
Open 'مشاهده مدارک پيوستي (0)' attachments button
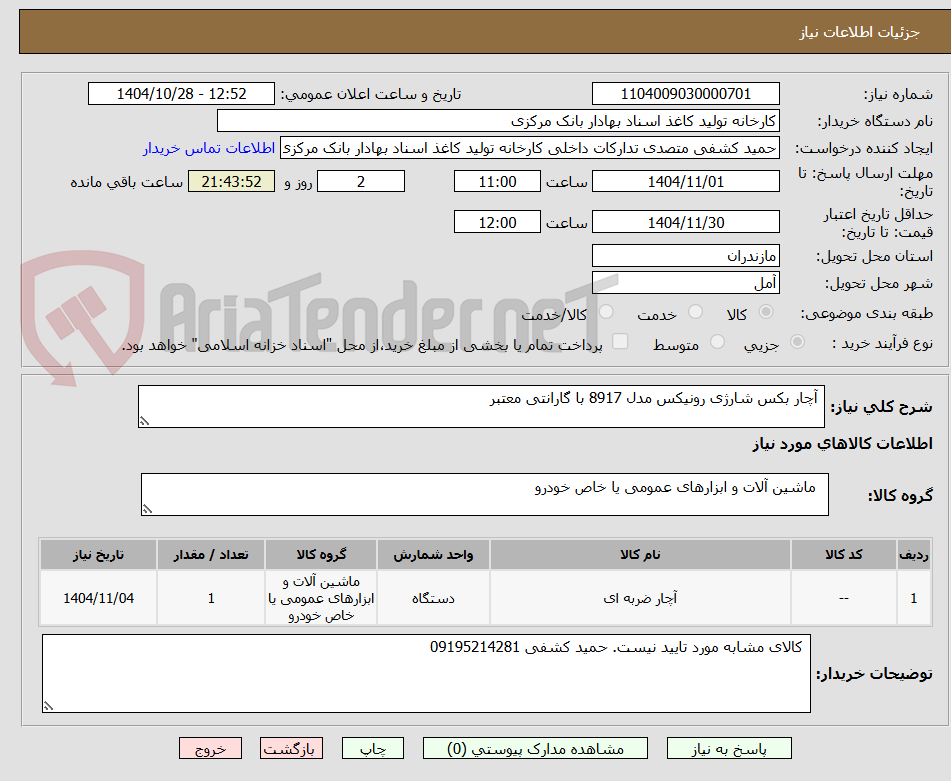click(535, 748)
